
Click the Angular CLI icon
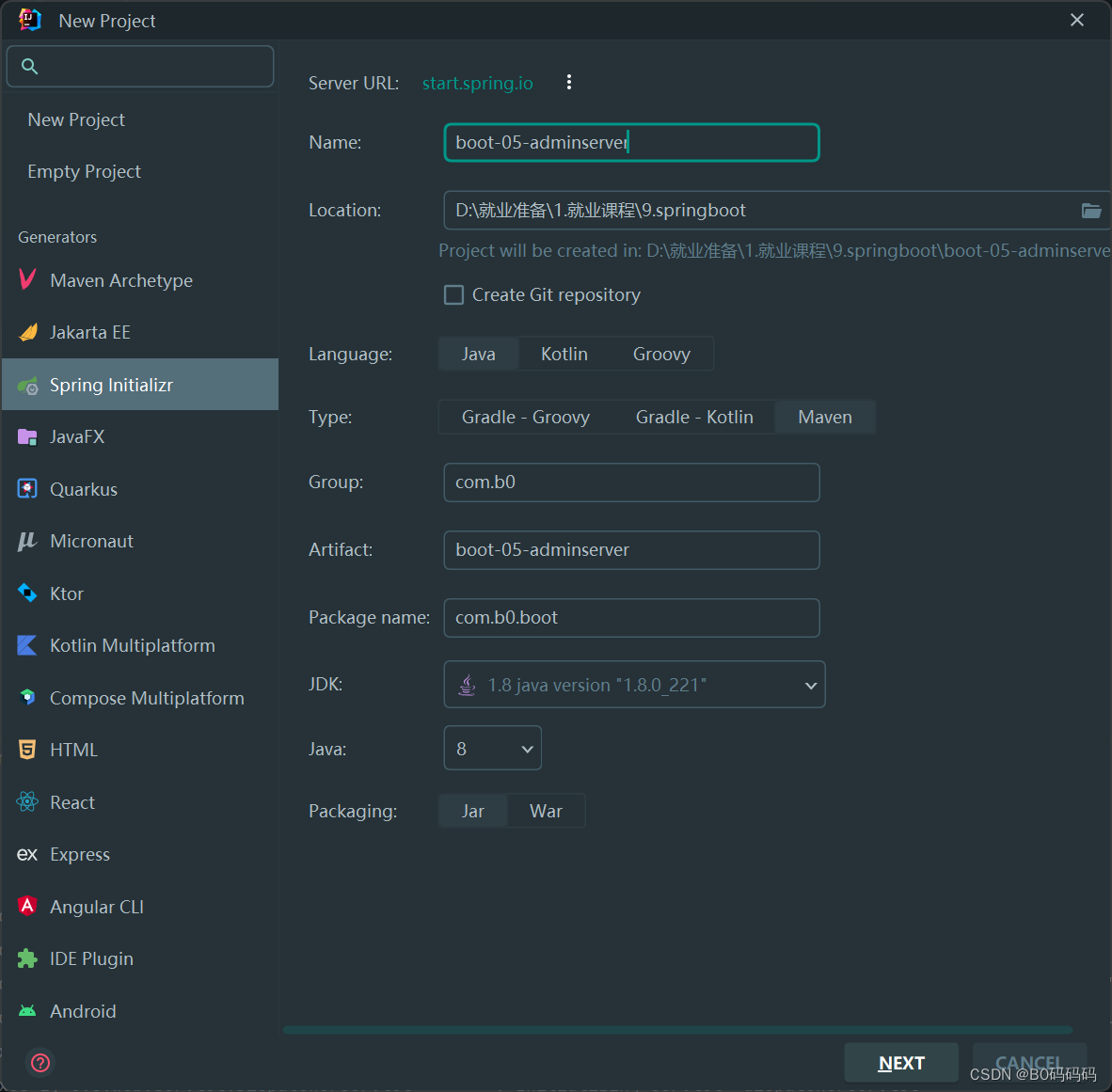[x=27, y=906]
